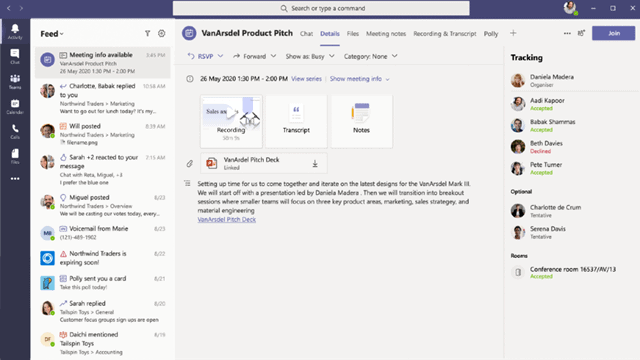Open Chat in left sidebar
Image resolution: width=640 pixels, height=360 pixels.
15,56
